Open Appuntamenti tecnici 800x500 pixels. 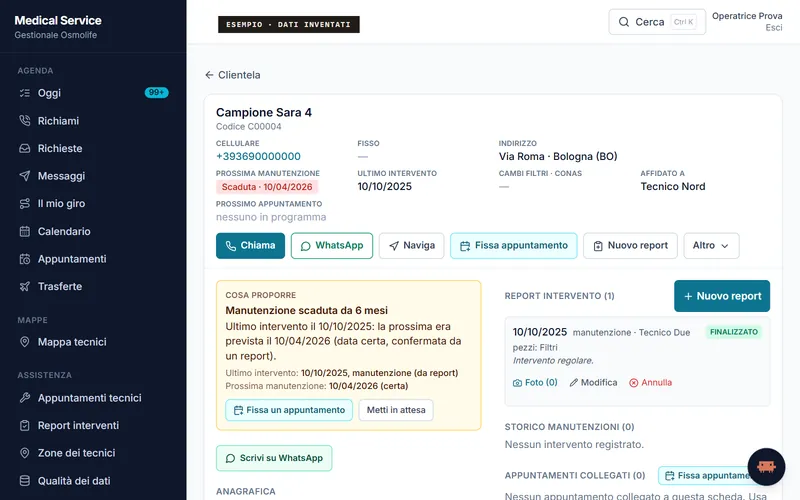[x=93, y=397]
